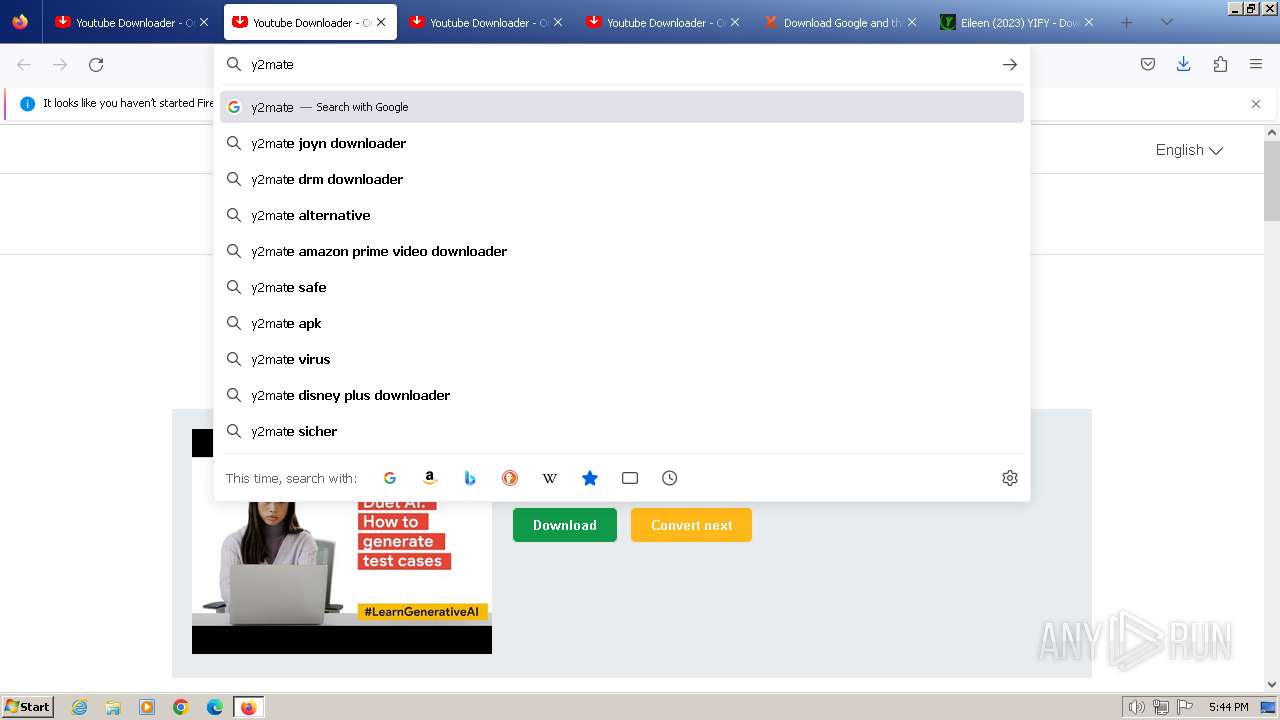The height and width of the screenshot is (720, 1280).
Task: Search with Amazon engine shortcut icon
Action: pyautogui.click(x=430, y=478)
